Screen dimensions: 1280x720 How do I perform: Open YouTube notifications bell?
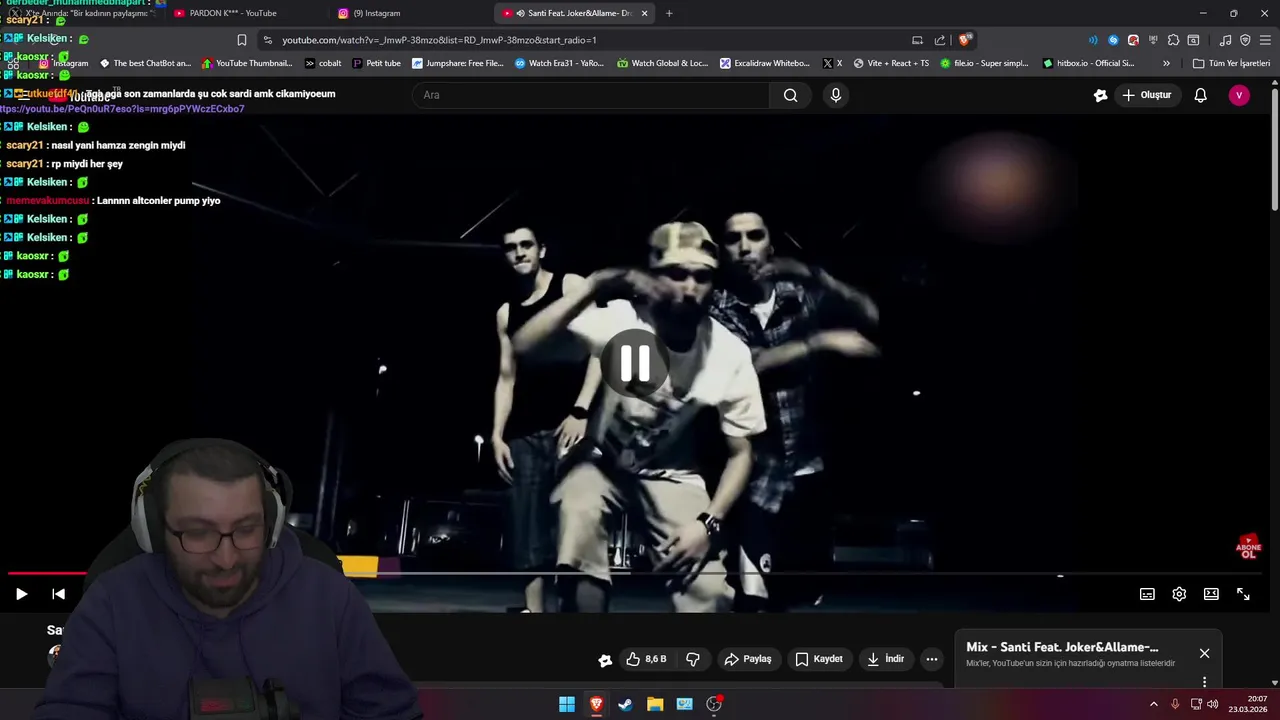[x=1201, y=95]
